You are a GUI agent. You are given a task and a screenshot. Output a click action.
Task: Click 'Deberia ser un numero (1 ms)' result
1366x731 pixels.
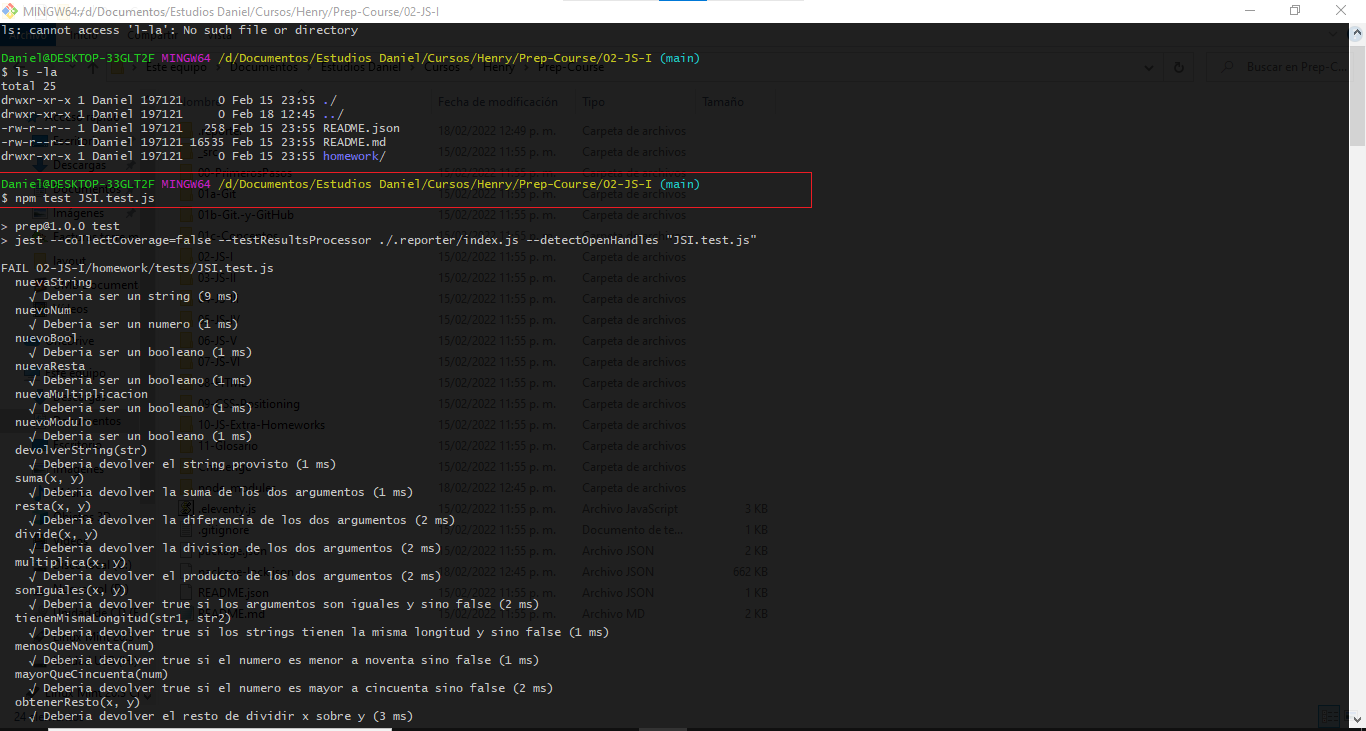click(x=133, y=324)
